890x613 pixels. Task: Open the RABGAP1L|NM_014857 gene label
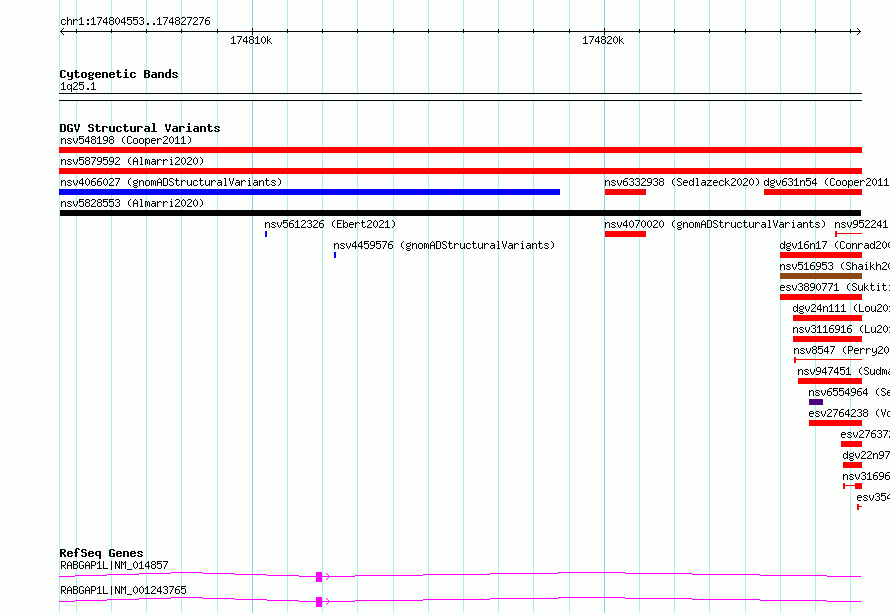(114, 565)
